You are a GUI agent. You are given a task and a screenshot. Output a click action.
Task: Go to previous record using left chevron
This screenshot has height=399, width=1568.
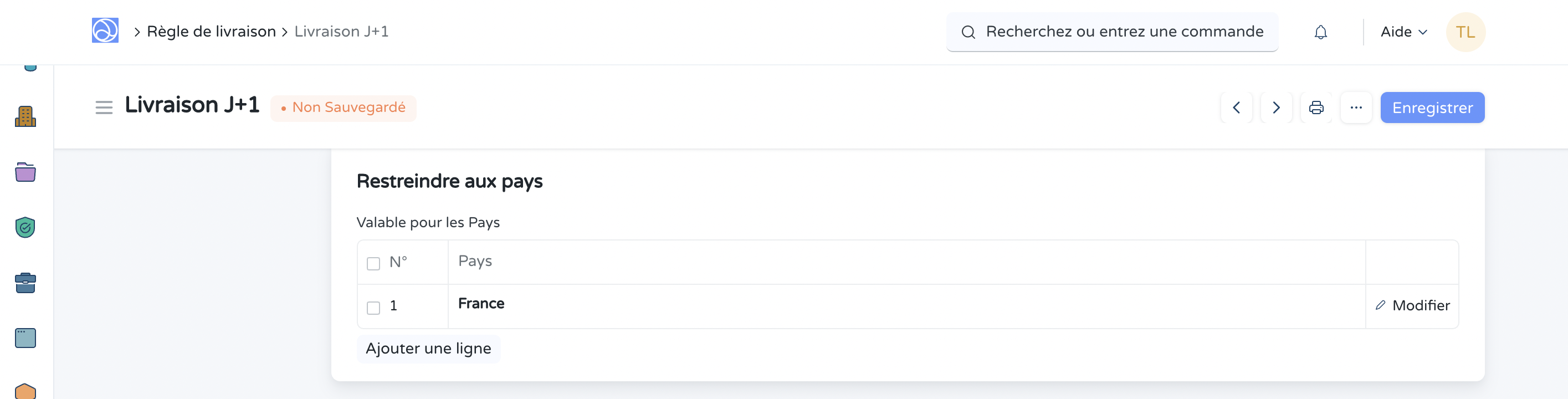1236,107
